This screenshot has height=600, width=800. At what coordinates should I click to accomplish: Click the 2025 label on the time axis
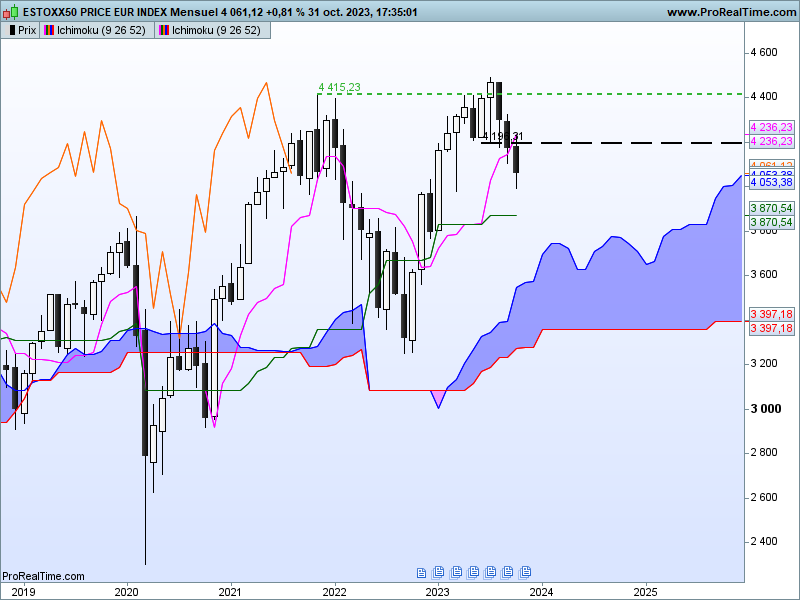(x=645, y=592)
